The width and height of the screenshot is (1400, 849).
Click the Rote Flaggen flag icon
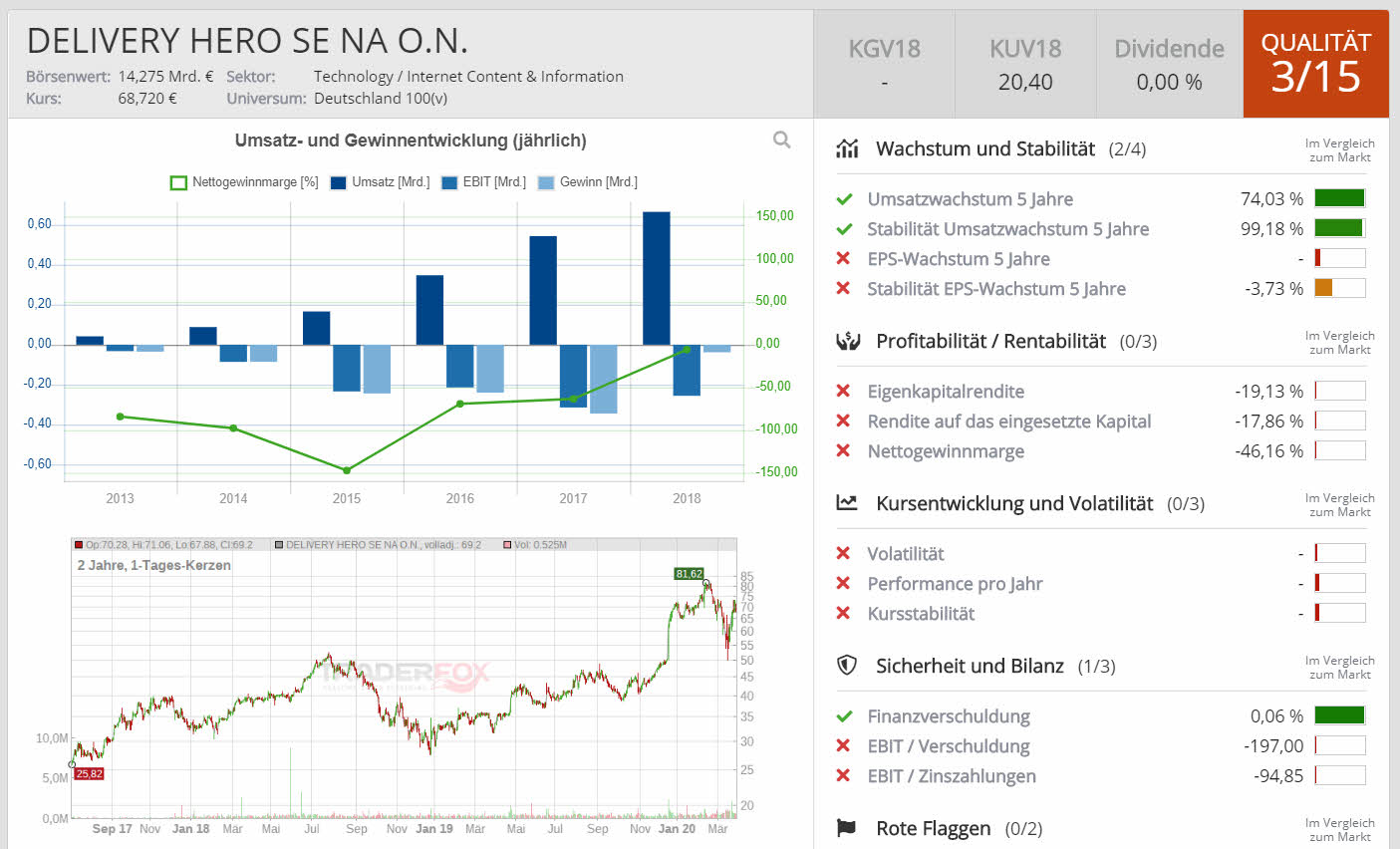point(847,828)
